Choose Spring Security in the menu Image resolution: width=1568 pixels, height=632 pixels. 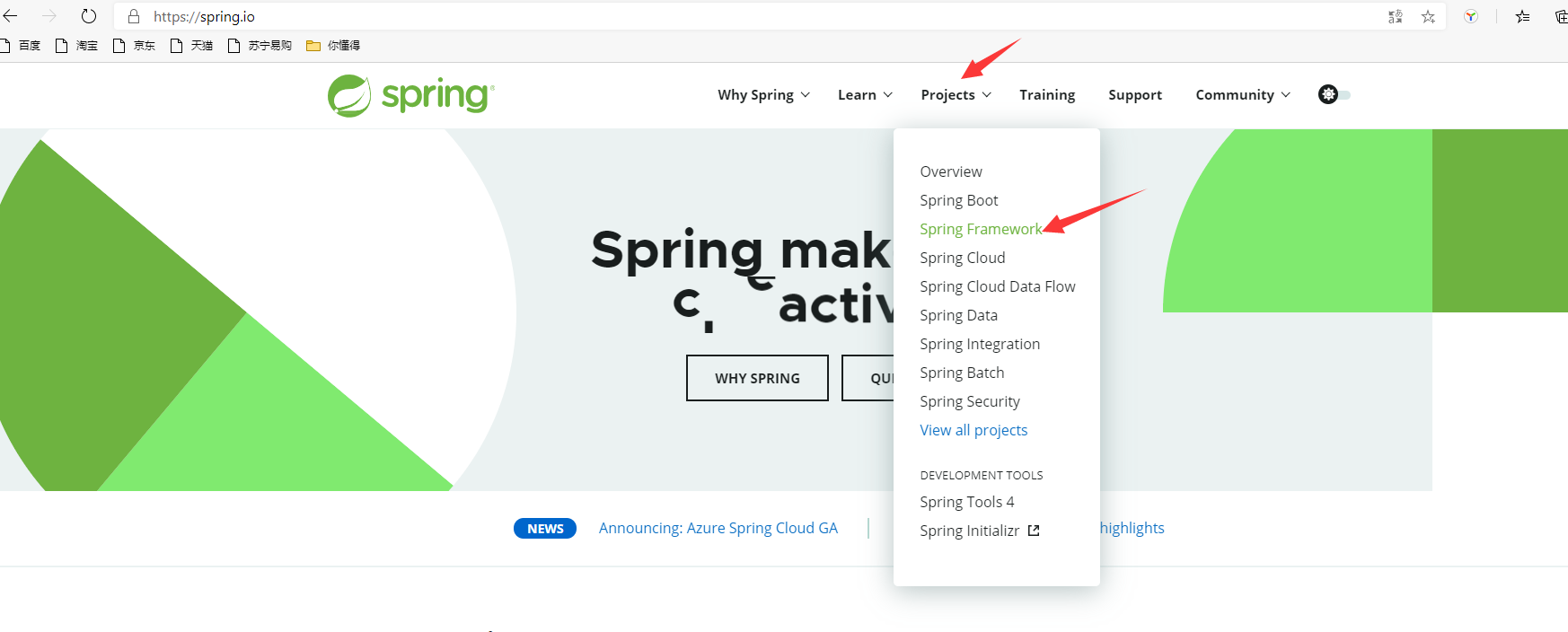[x=970, y=401]
